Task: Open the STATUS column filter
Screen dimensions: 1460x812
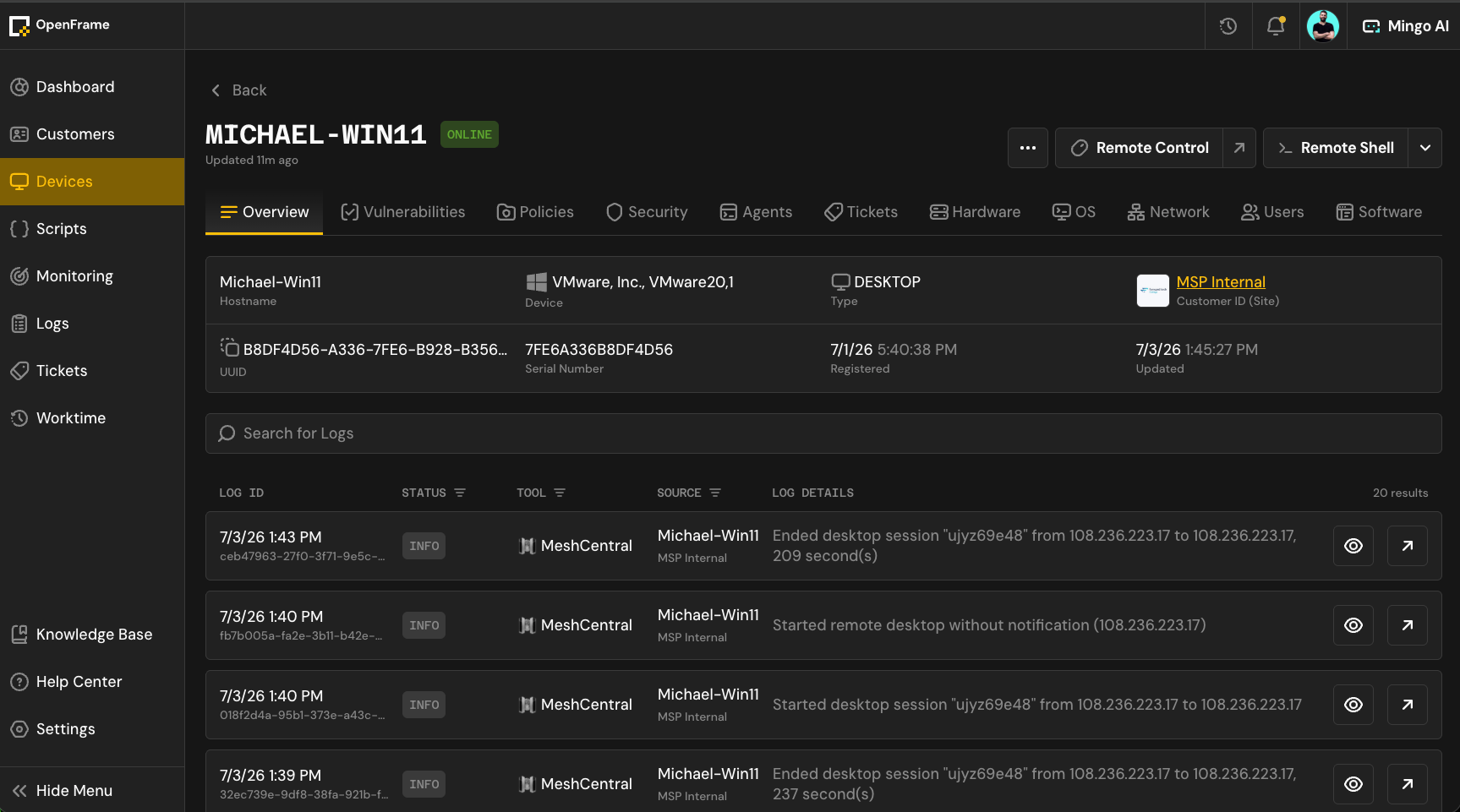Action: pos(460,493)
